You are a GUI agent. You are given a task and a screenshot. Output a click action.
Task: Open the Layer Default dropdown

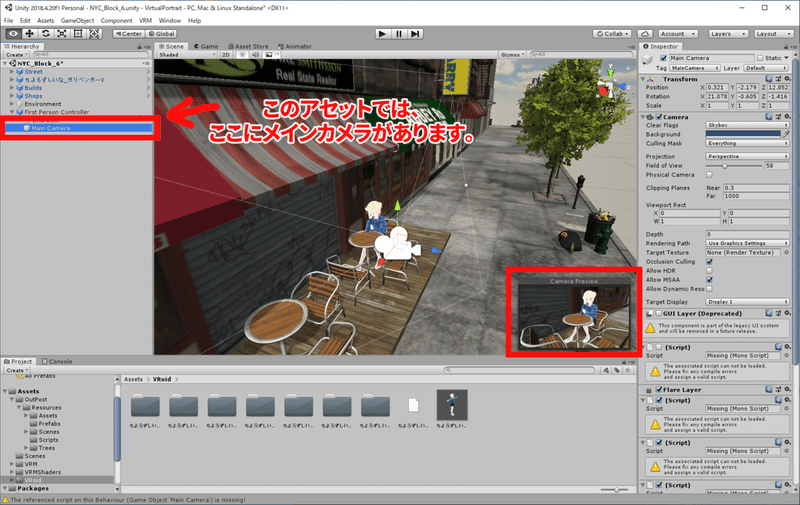[766, 68]
